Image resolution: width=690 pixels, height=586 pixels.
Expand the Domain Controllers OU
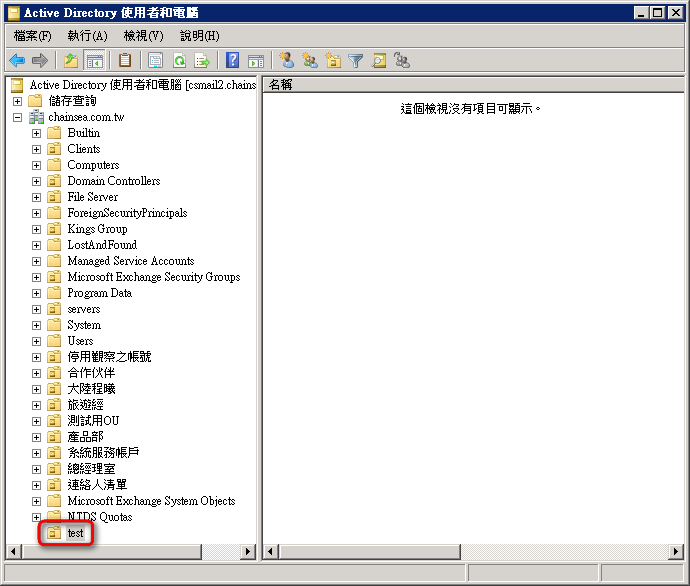click(37, 181)
